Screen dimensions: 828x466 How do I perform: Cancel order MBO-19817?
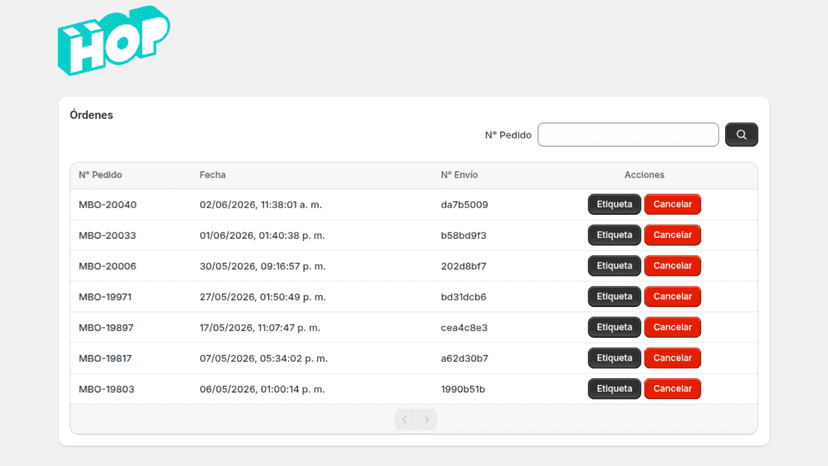pos(672,358)
